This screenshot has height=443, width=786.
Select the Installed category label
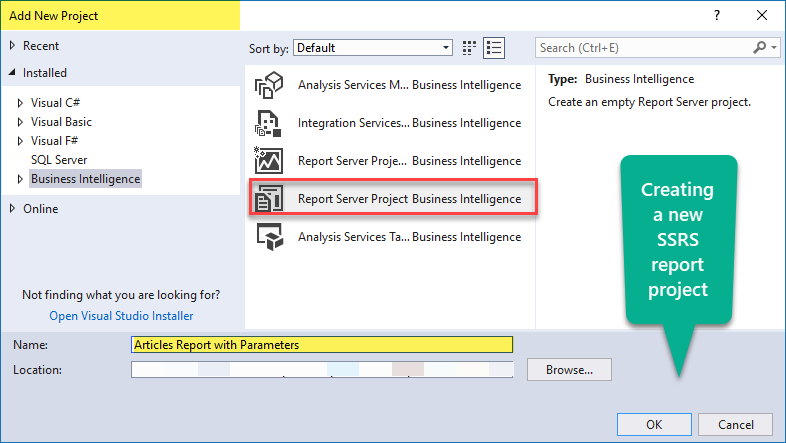tap(45, 73)
